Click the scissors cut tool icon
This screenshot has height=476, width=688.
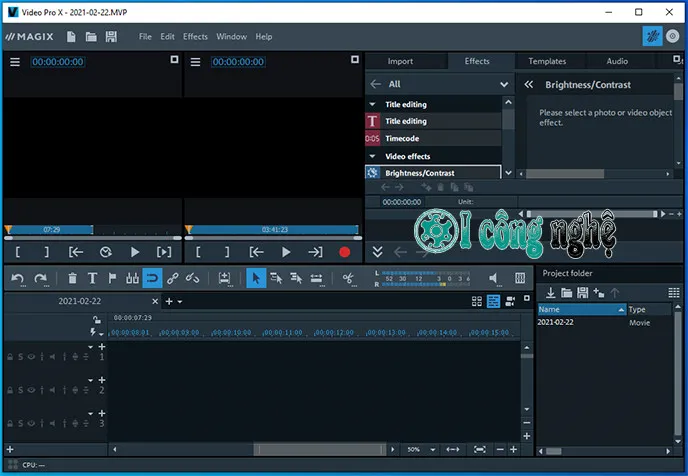point(348,278)
